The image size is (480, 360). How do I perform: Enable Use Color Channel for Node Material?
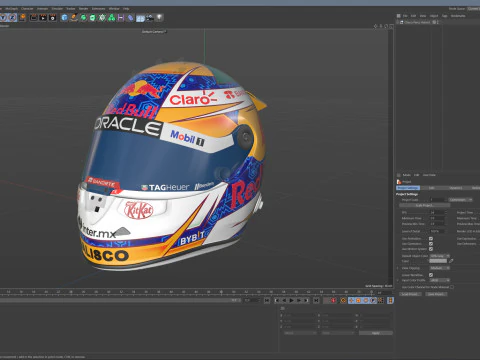pyautogui.click(x=452, y=287)
